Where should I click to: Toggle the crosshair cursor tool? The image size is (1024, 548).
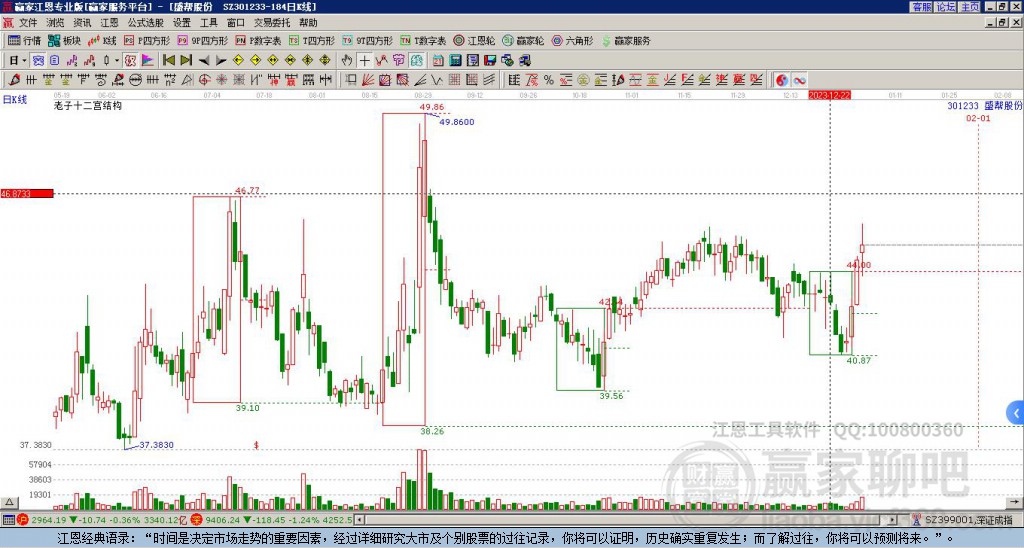364,61
